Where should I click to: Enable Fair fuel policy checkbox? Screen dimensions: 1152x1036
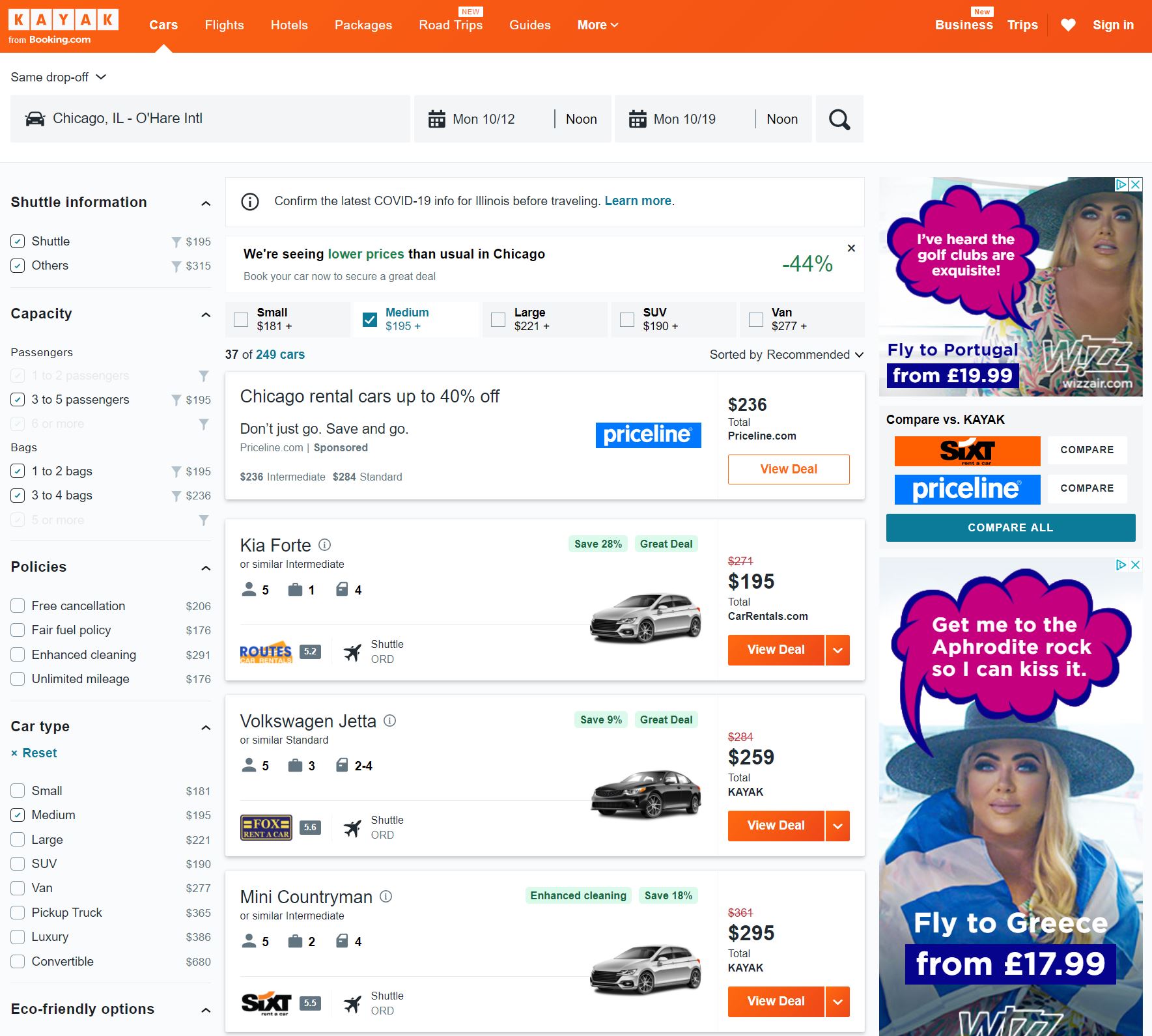click(18, 630)
